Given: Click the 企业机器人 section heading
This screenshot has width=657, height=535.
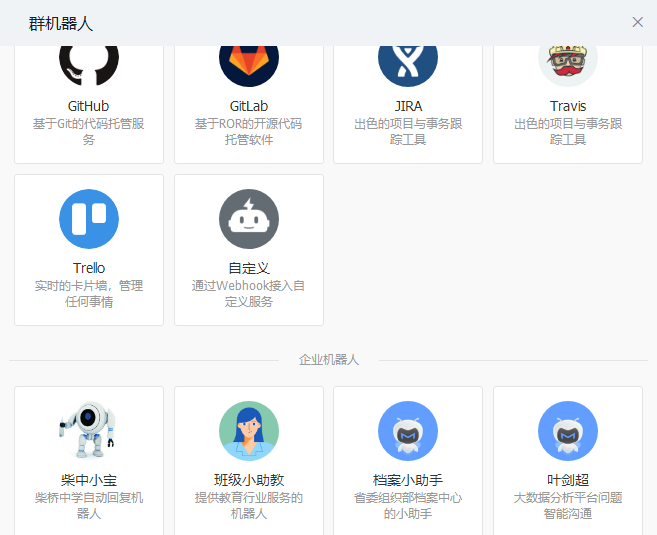Looking at the screenshot, I should click(x=329, y=360).
